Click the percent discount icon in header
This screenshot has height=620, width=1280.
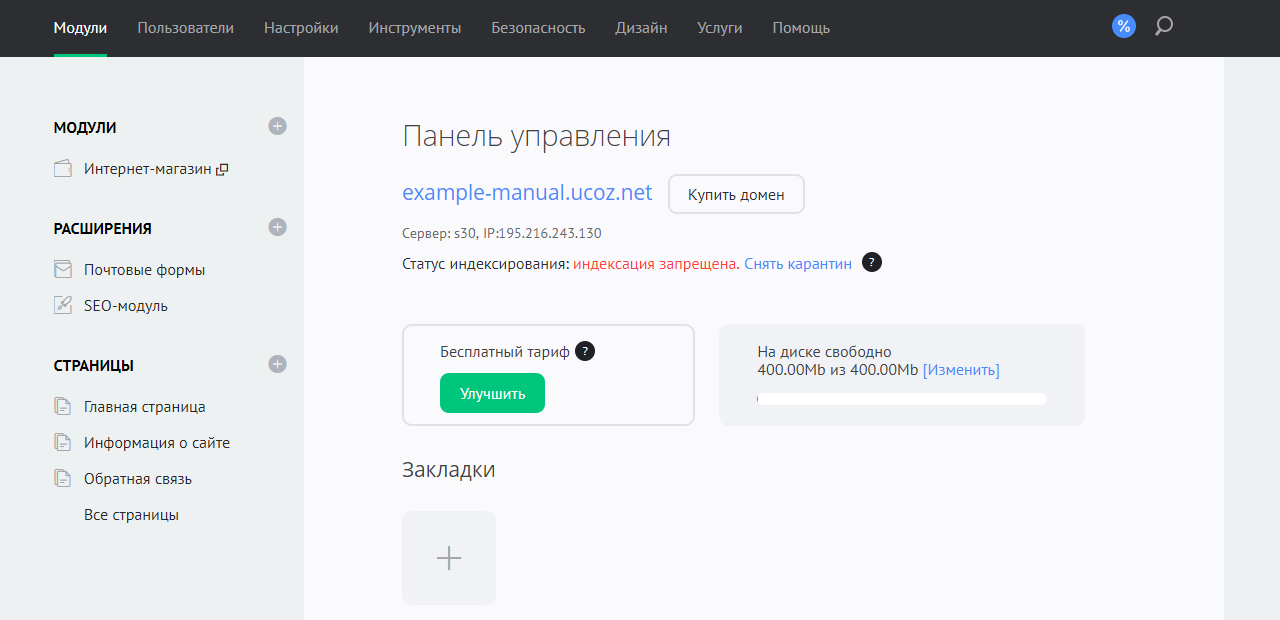[1124, 27]
